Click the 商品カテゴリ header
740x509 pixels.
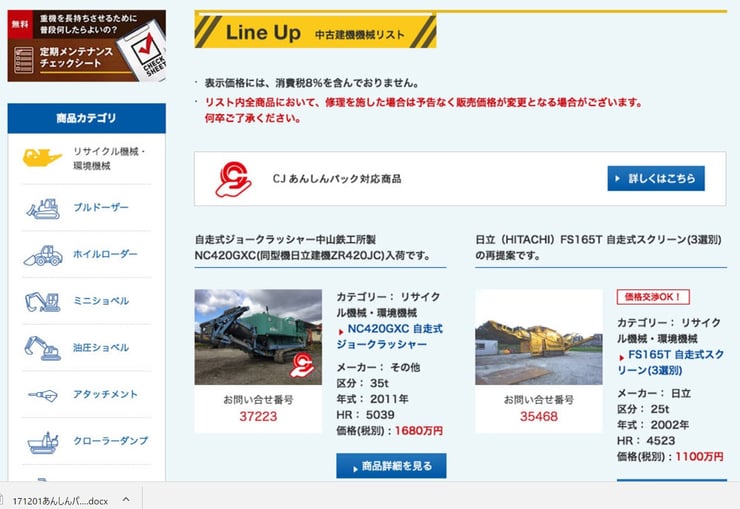(86, 118)
